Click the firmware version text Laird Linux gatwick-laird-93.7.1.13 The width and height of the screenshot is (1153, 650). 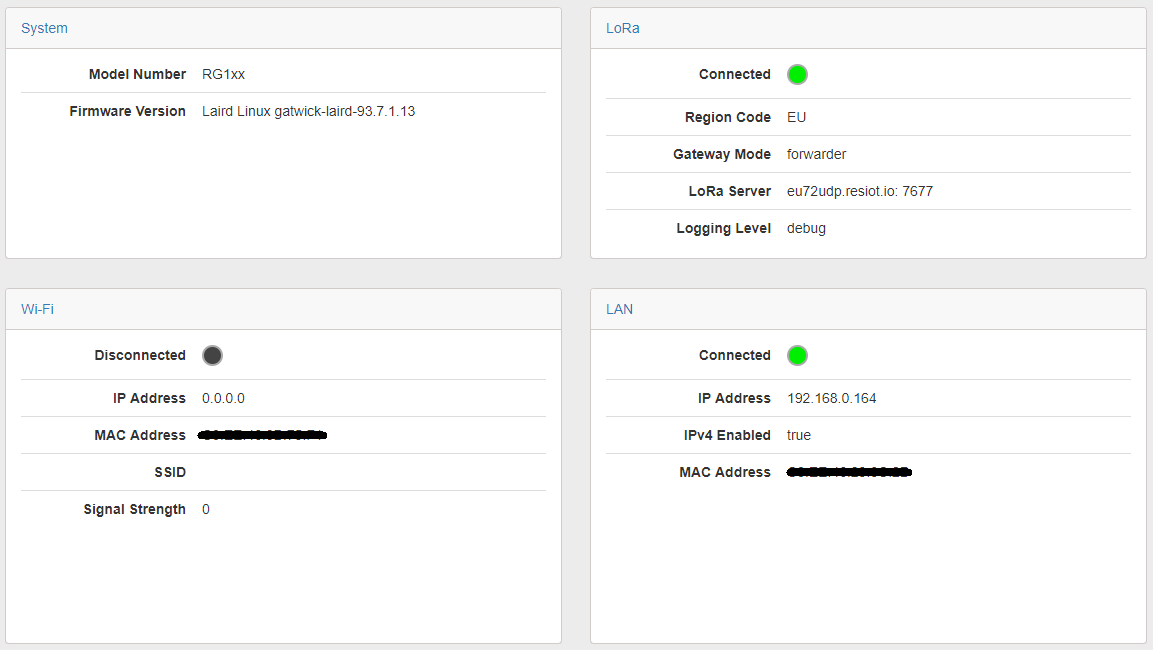(308, 111)
